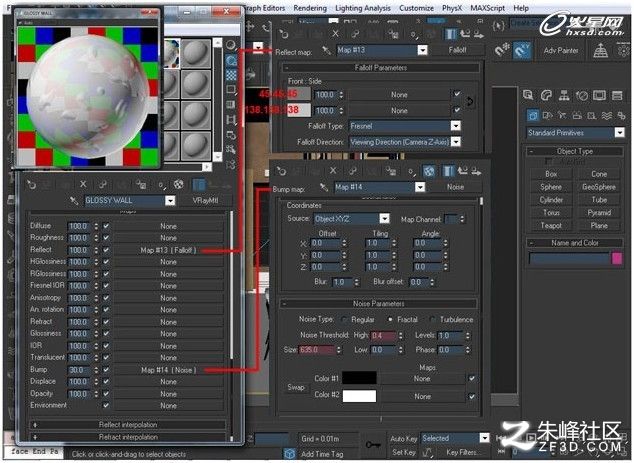Click the object name field under Name and Color

coord(569,258)
